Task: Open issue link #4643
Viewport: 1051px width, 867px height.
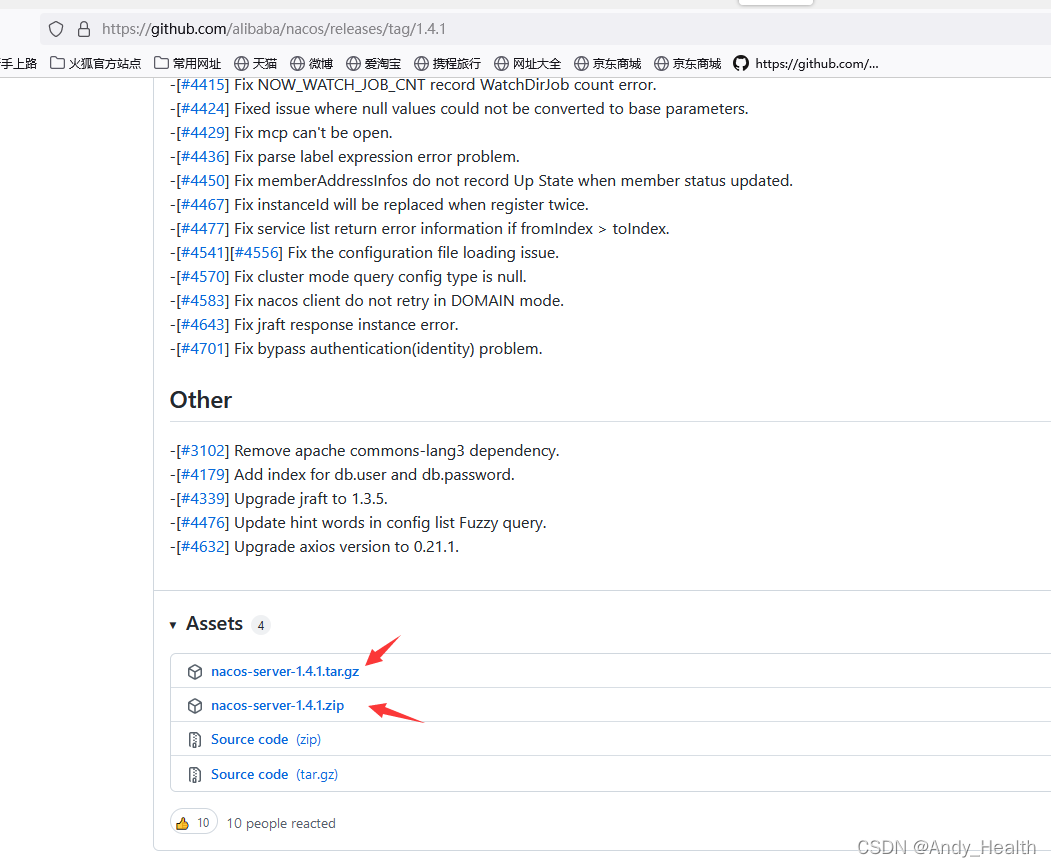Action: click(x=202, y=325)
